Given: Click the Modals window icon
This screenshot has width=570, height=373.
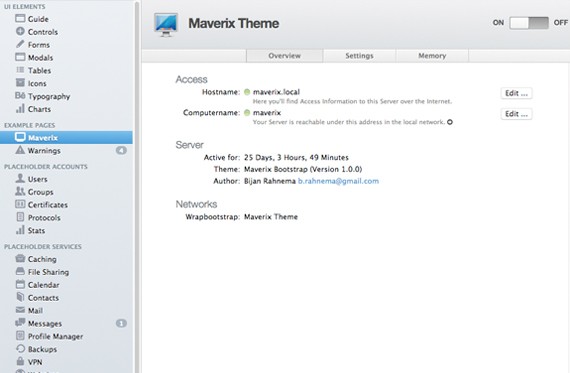Looking at the screenshot, I should tap(20, 57).
